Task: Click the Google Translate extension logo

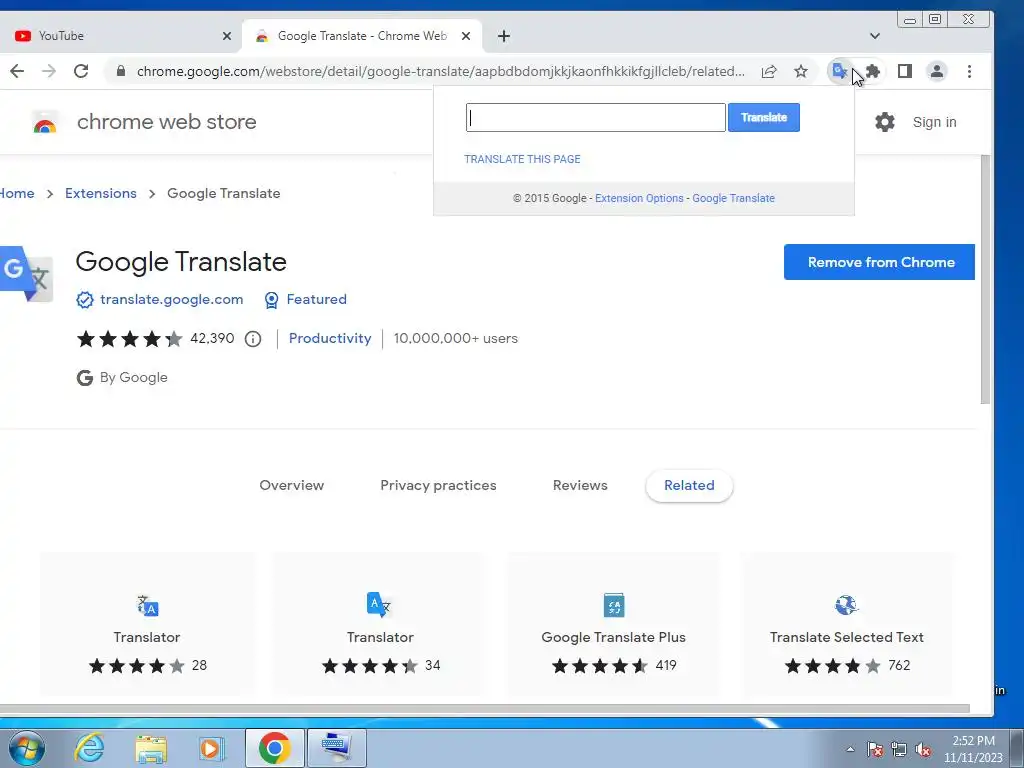Action: pyautogui.click(x=26, y=274)
